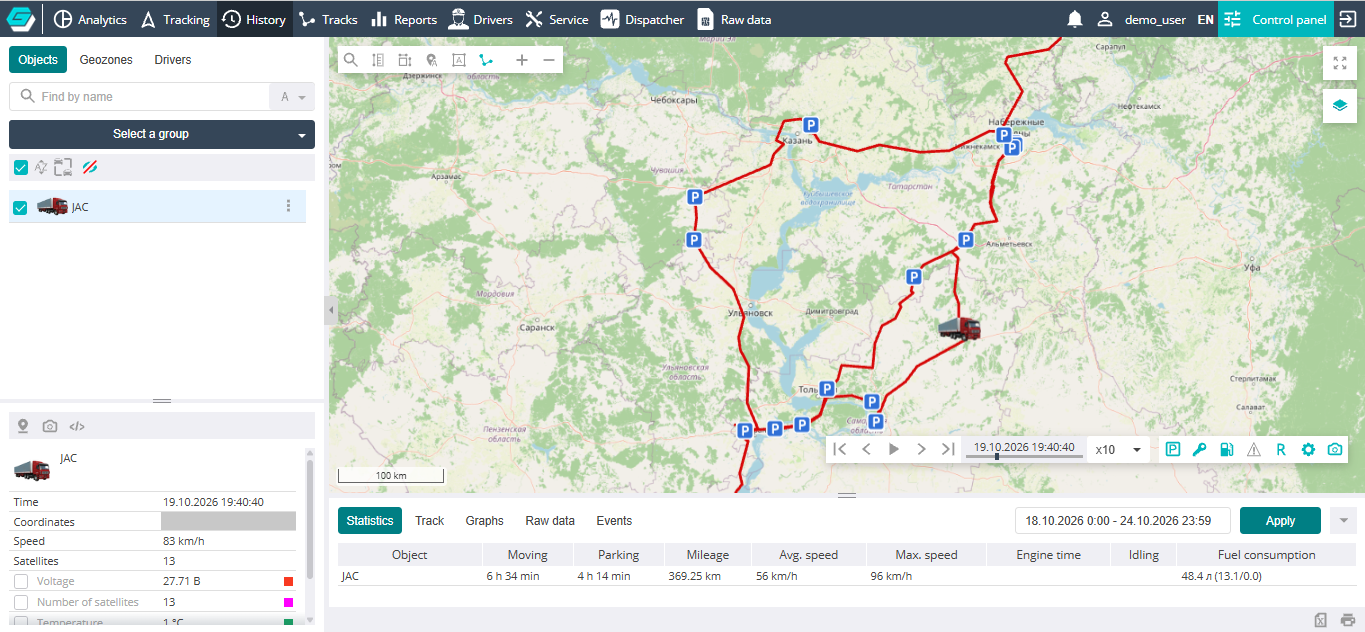
Task: Log out using the exit icon
Action: click(1348, 19)
